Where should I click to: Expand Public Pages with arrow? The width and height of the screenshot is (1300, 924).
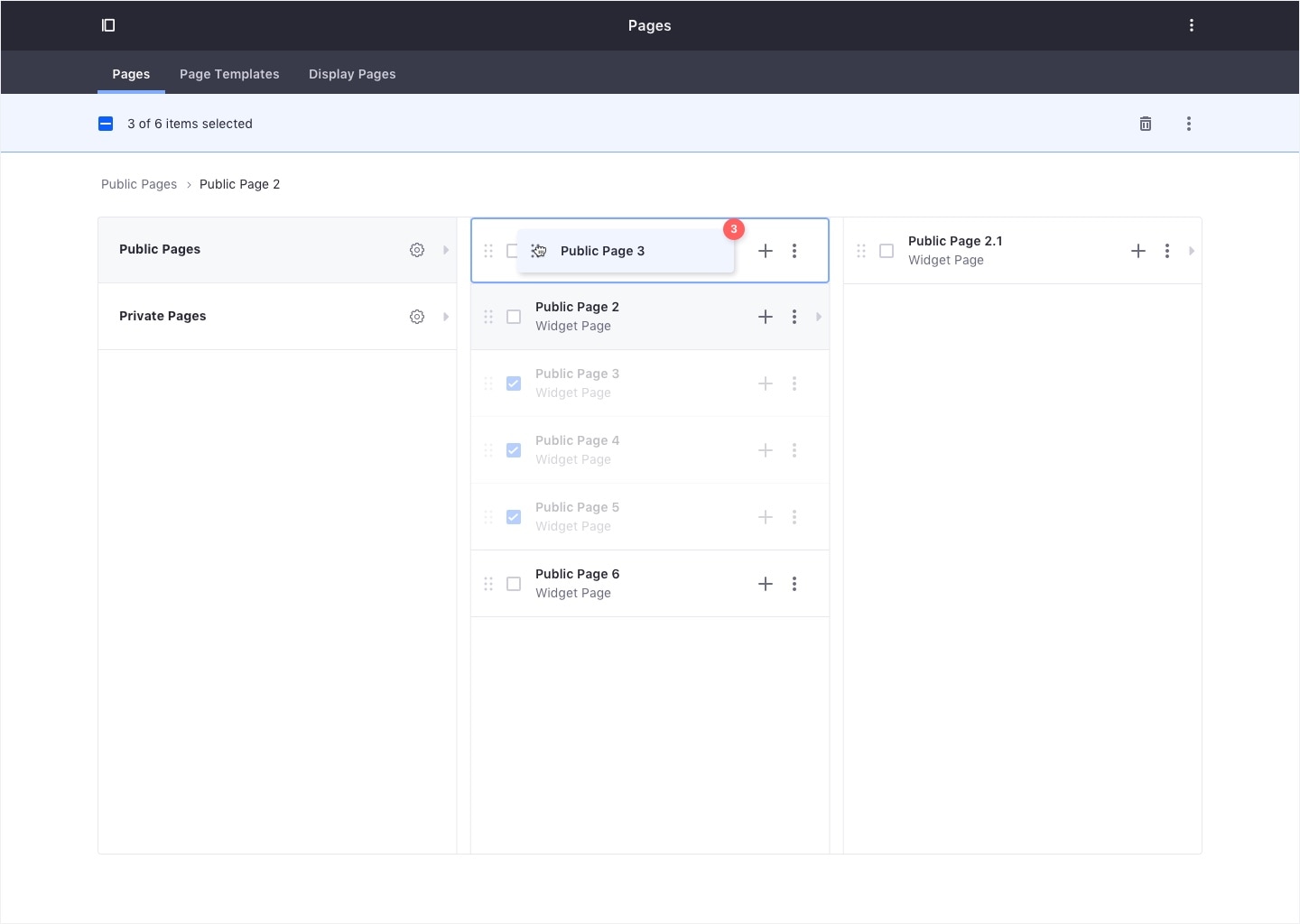[446, 250]
